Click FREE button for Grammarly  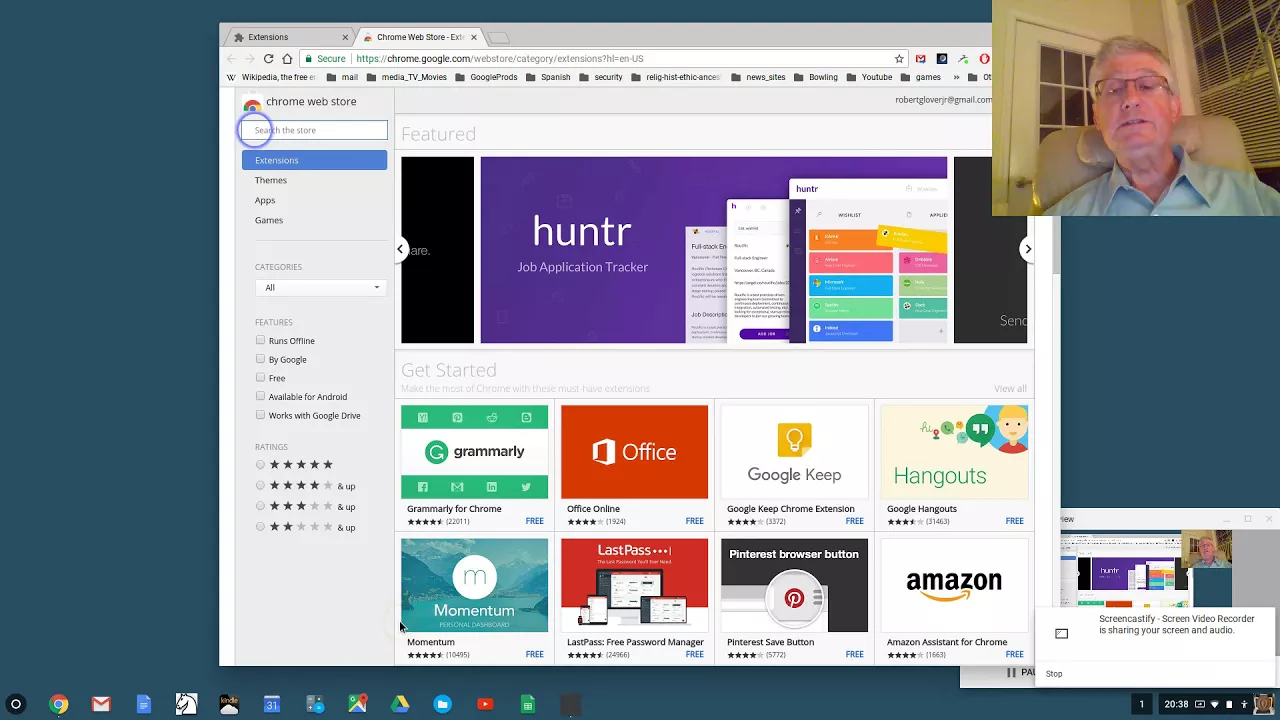535,521
